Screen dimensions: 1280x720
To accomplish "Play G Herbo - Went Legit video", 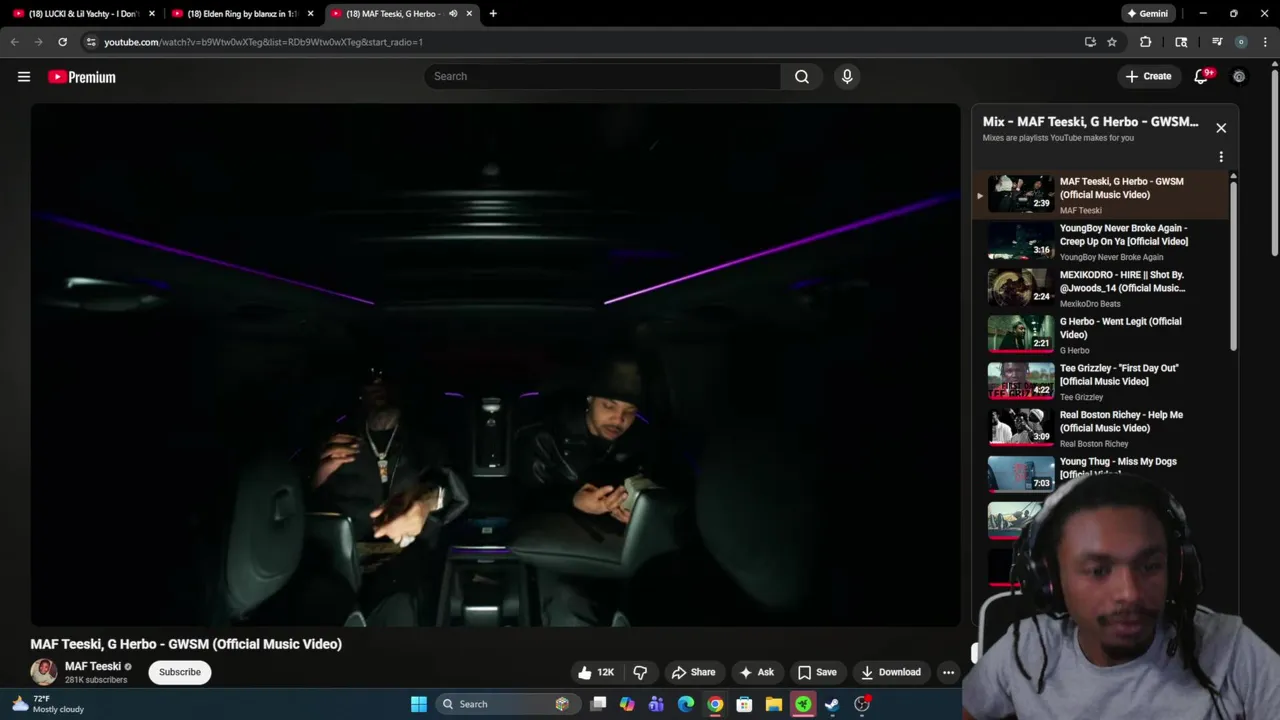I will (x=1100, y=335).
